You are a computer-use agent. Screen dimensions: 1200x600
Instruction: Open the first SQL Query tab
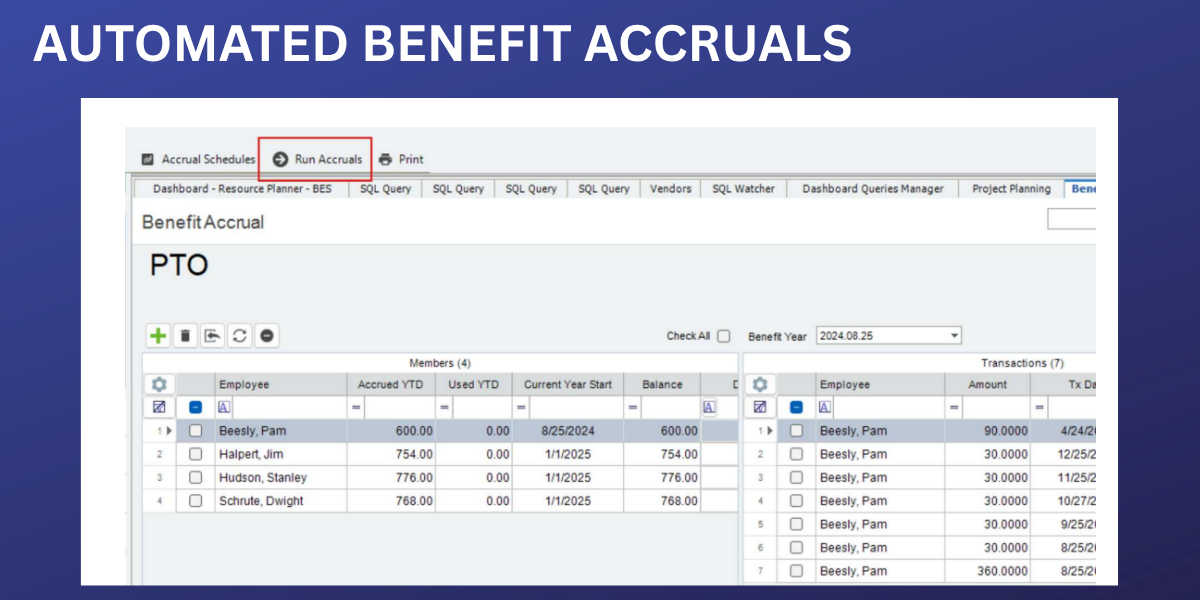[x=386, y=188]
